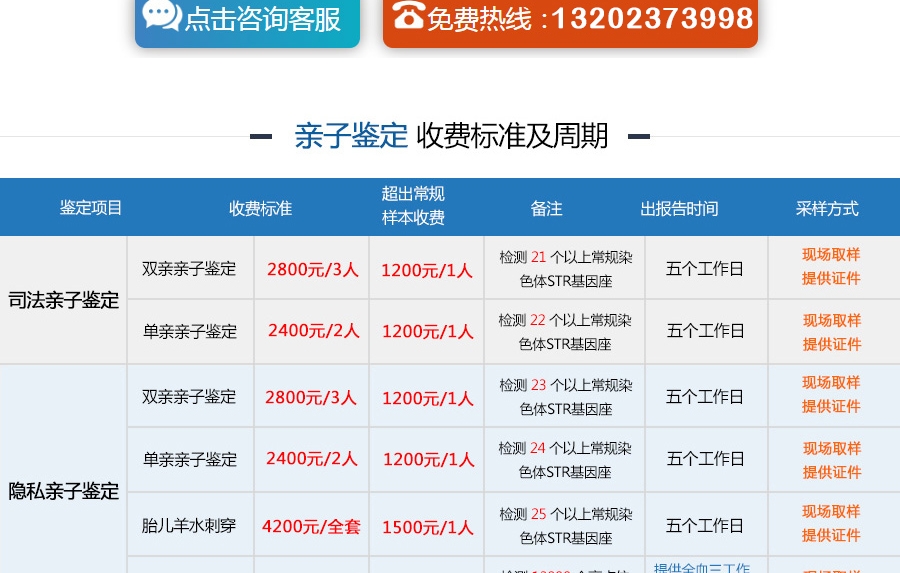Click the 司法亲子鉴定 category cell

pos(64,300)
